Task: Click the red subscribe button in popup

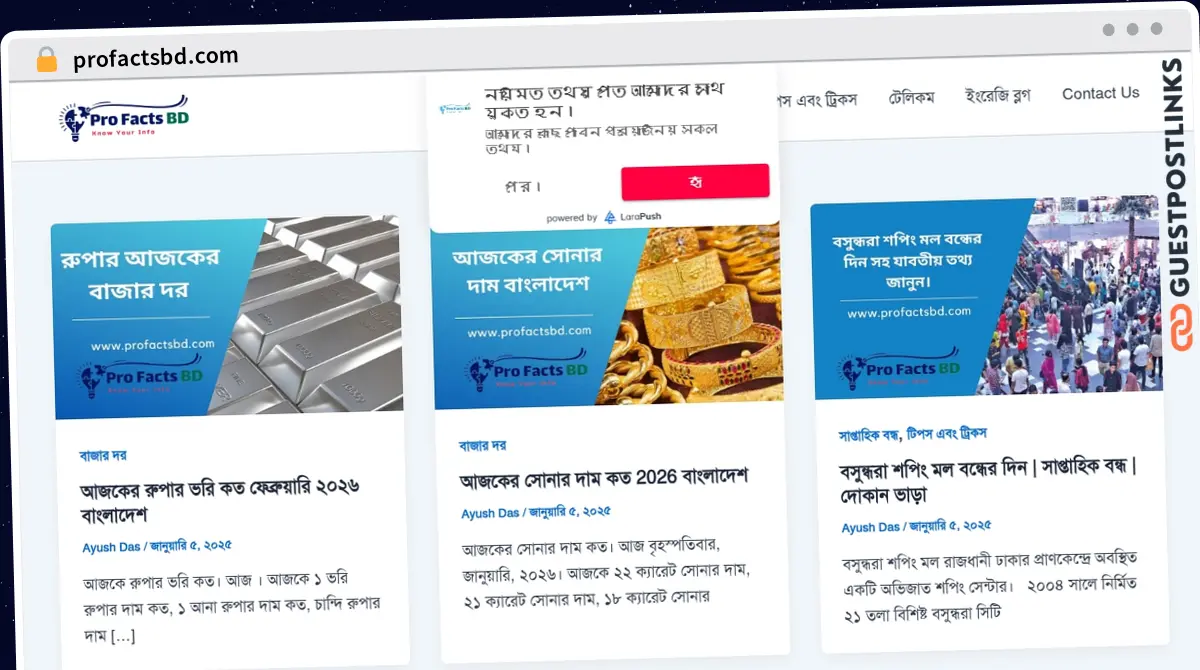Action: 695,182
